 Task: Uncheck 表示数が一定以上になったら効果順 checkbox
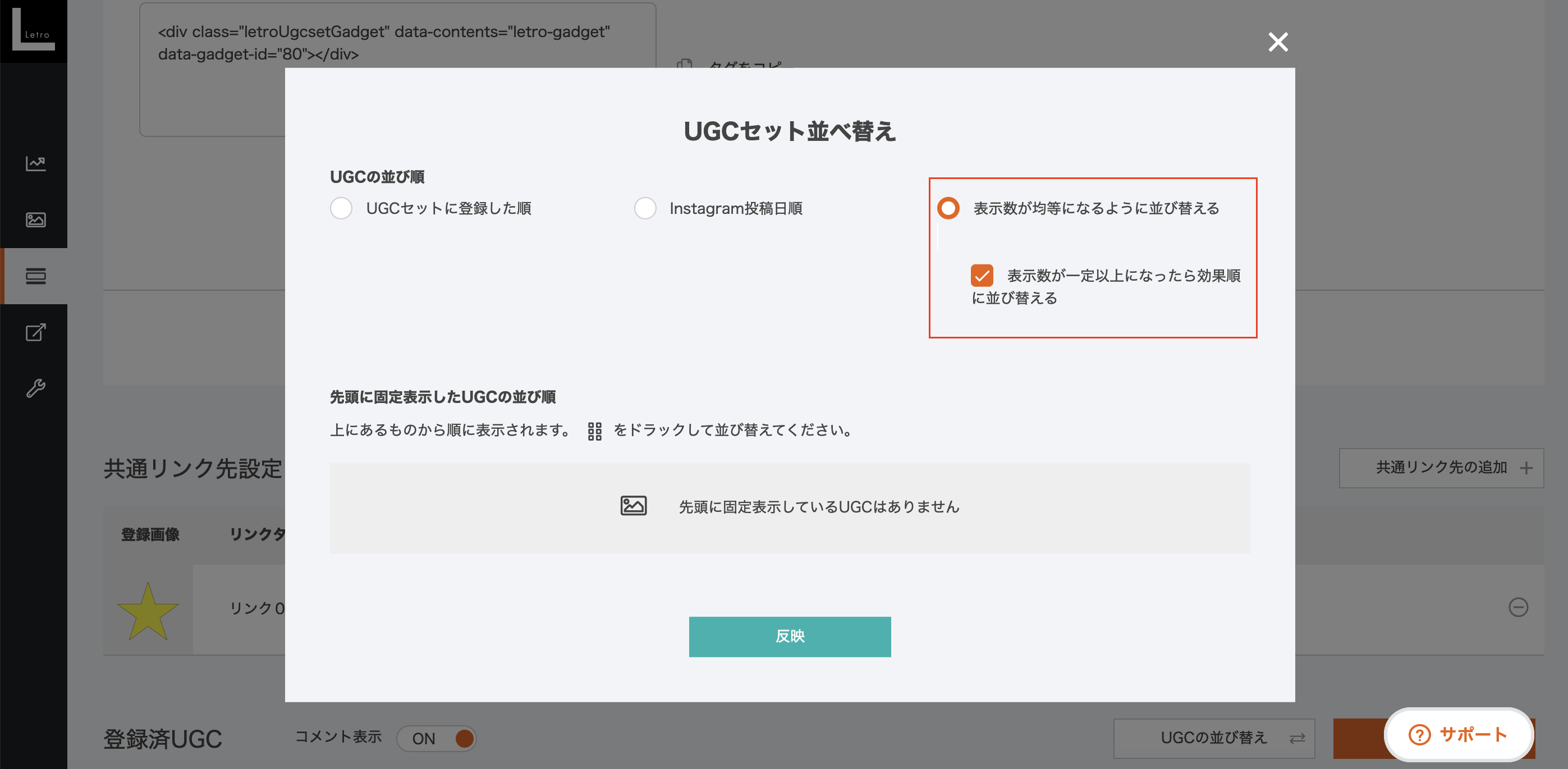click(981, 275)
